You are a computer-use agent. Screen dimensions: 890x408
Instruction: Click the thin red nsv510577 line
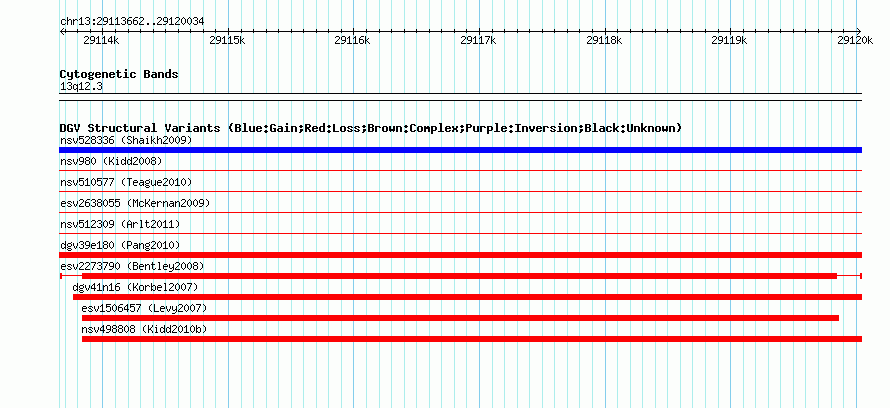pos(460,191)
